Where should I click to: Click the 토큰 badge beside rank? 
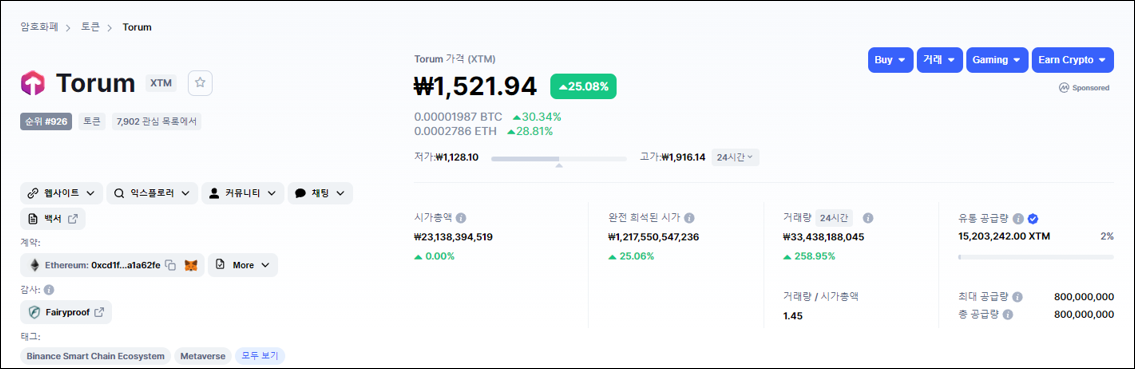(x=92, y=122)
